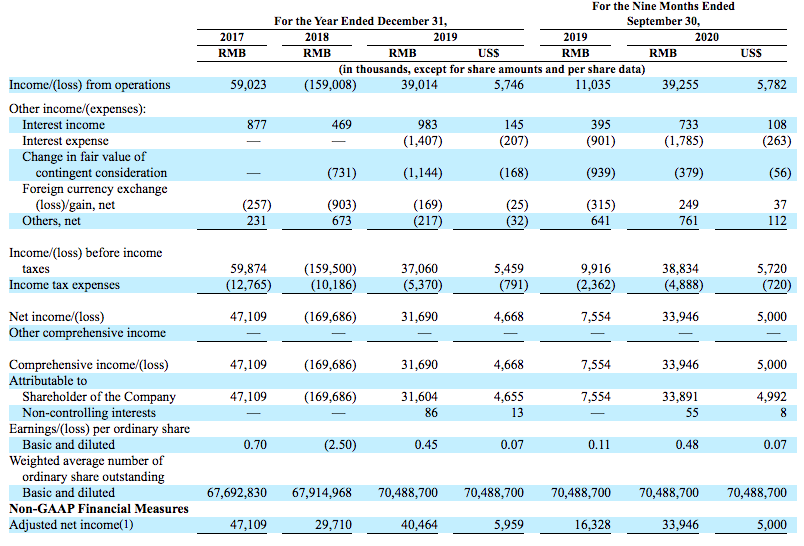804x546 pixels.
Task: Click the 'Interest expense' row label
Action: [67, 141]
